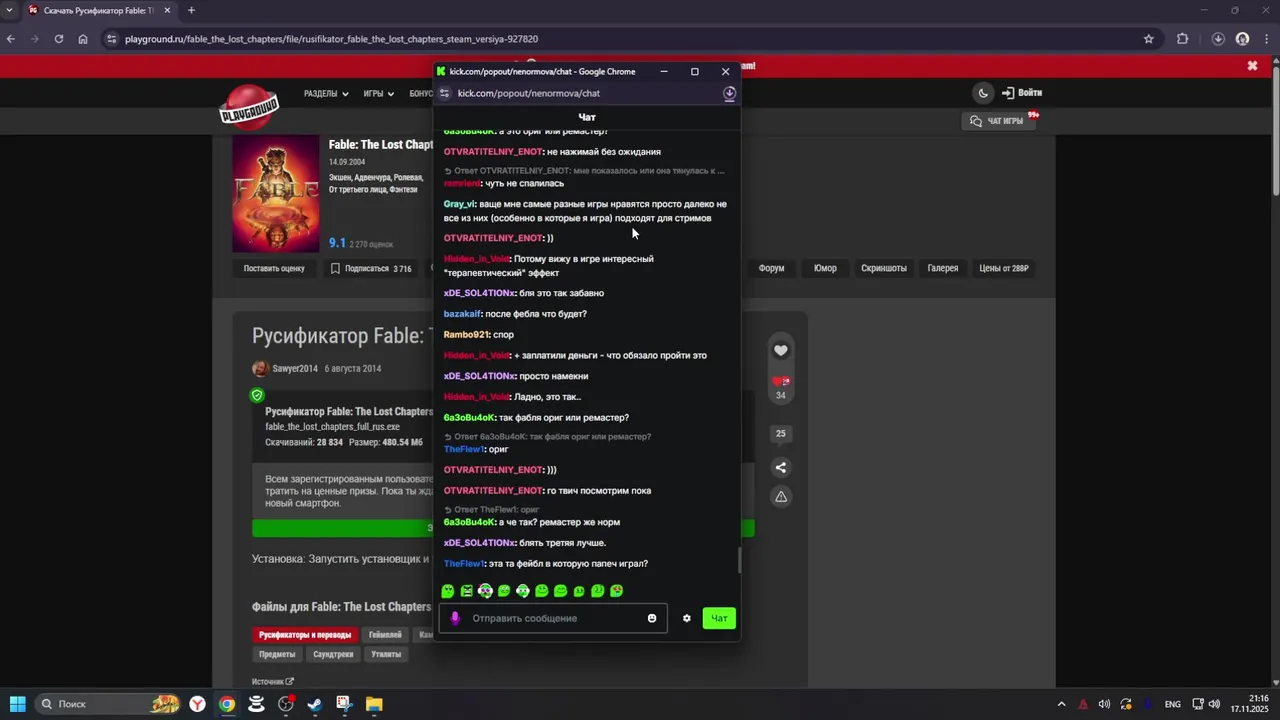Viewport: 1280px width, 720px height.
Task: Click the Playground logo
Action: pos(249,109)
